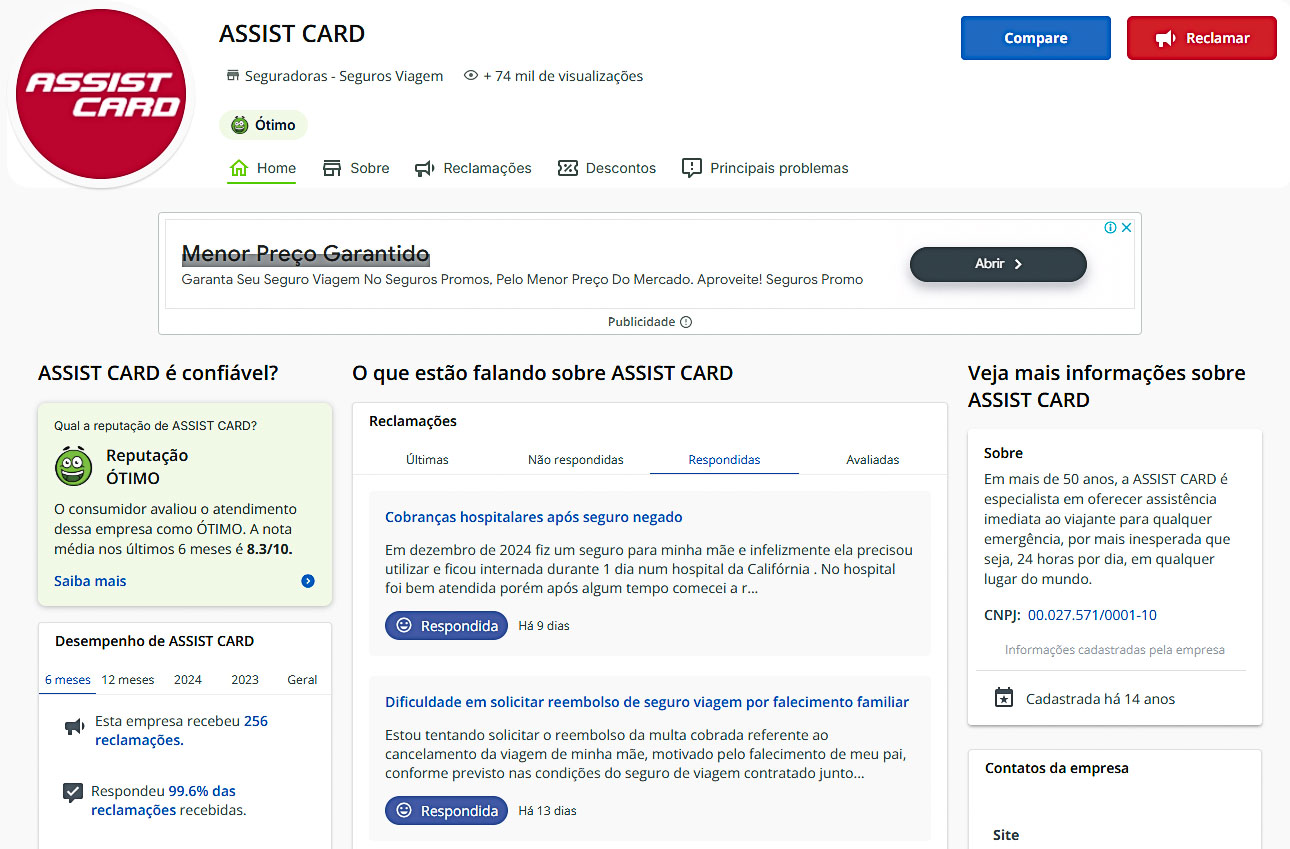This screenshot has width=1290, height=849.
Task: Click the check bubble icon beside Respondeu
Action: (73, 793)
